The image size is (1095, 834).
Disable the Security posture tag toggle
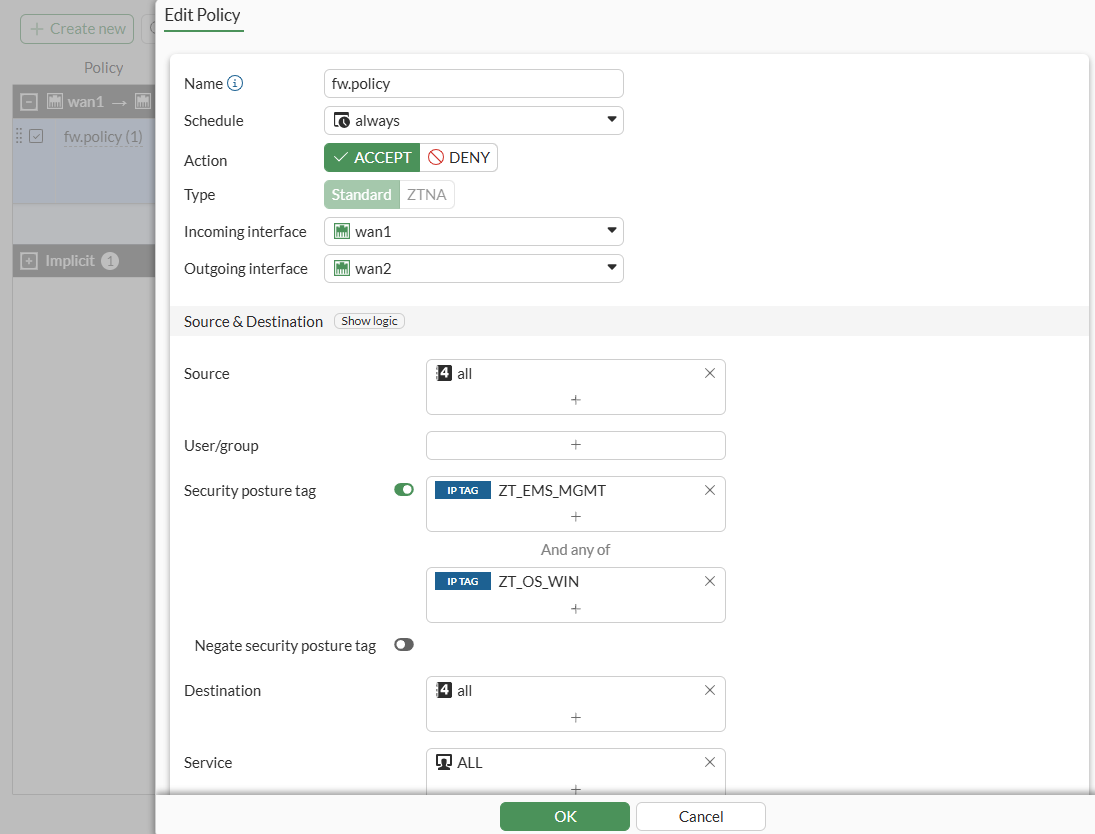(404, 490)
